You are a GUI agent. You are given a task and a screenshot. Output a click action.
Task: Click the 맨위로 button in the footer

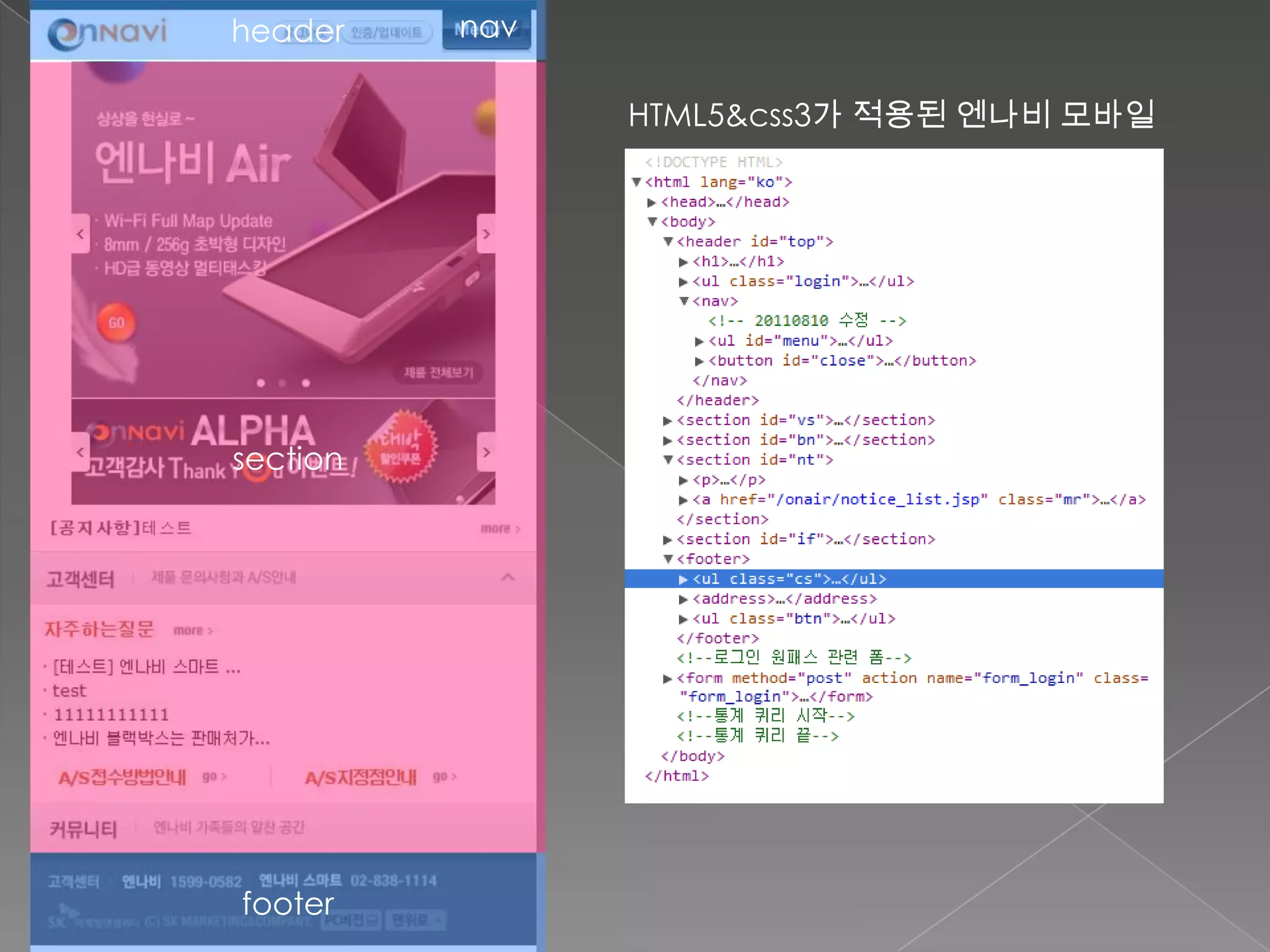(x=415, y=920)
